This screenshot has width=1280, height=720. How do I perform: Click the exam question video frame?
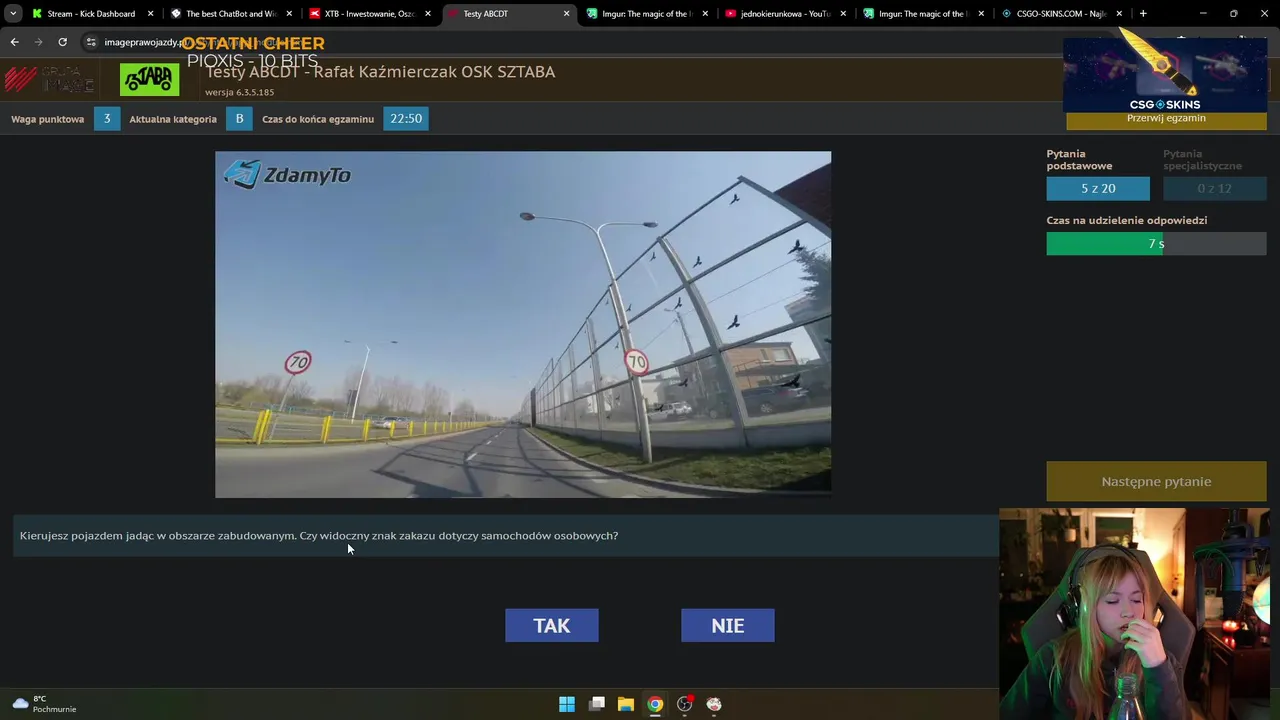[523, 324]
